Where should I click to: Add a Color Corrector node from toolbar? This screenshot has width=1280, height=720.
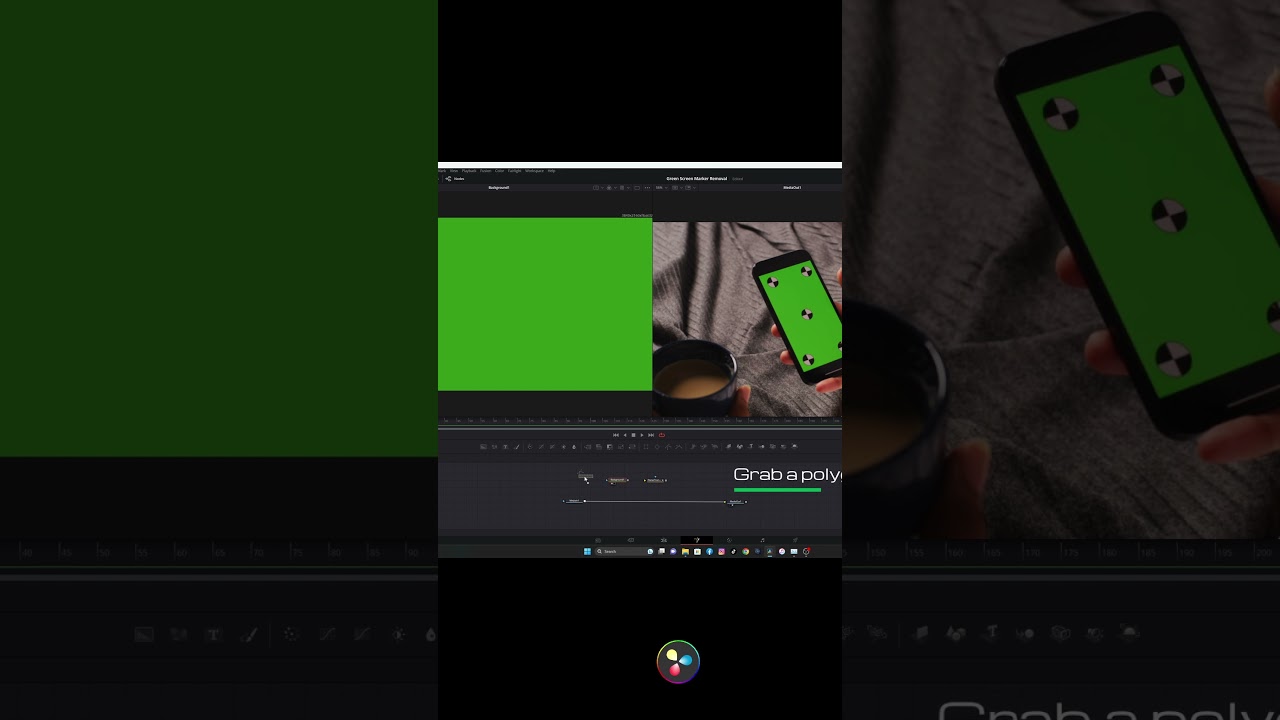tap(530, 446)
